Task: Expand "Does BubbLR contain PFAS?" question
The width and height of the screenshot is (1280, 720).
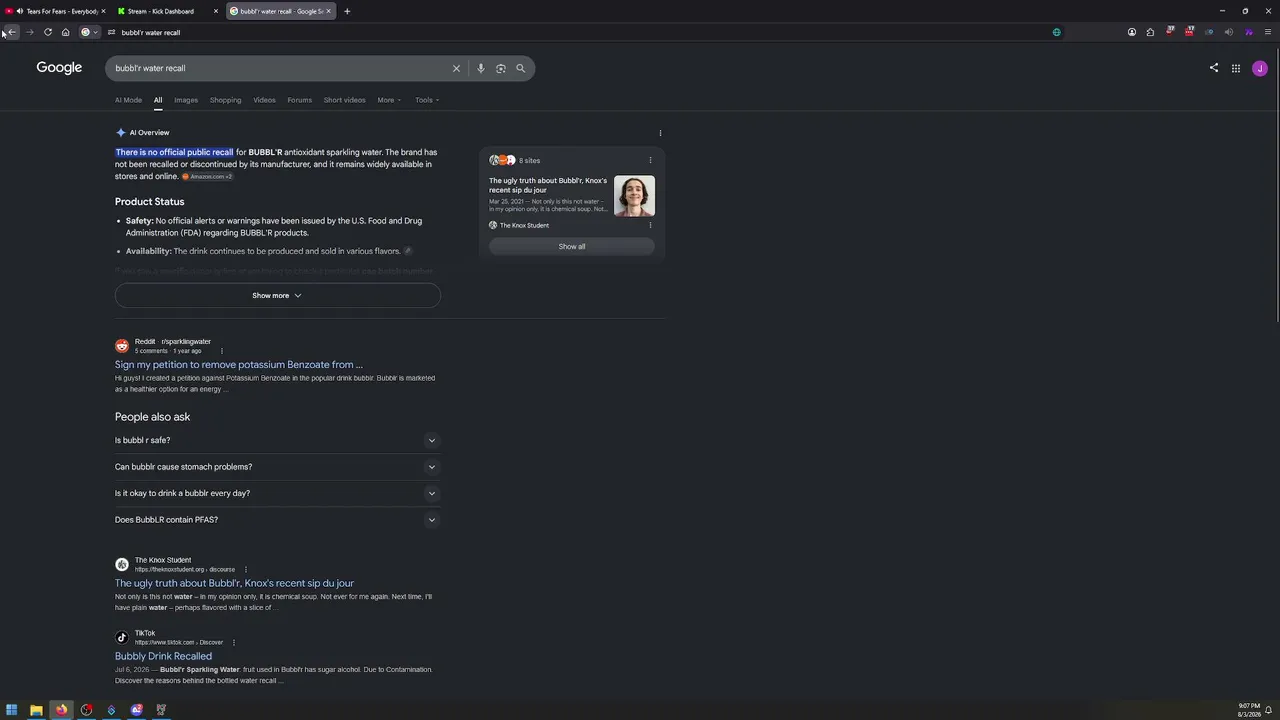Action: coord(277,520)
